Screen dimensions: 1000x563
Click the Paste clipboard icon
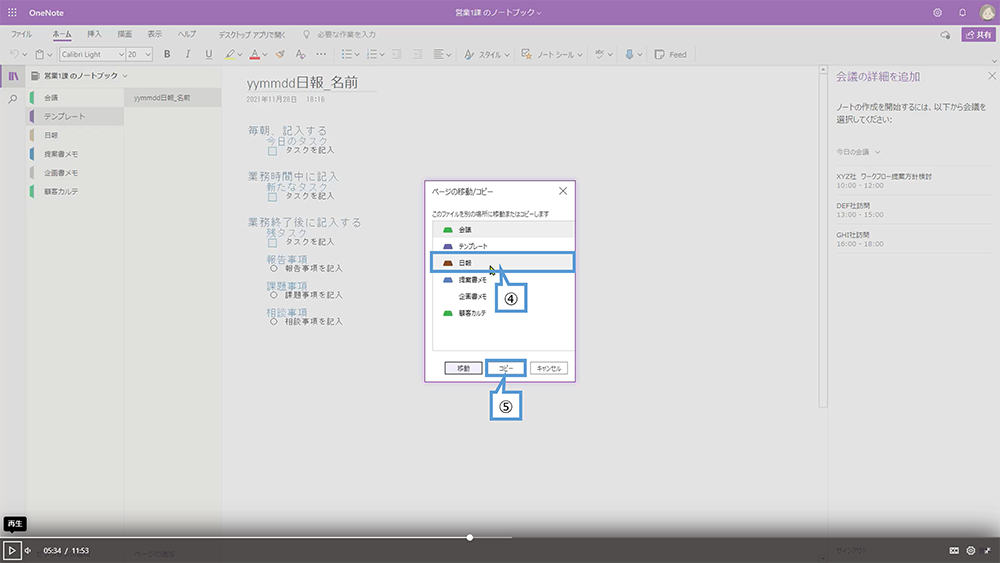40,54
